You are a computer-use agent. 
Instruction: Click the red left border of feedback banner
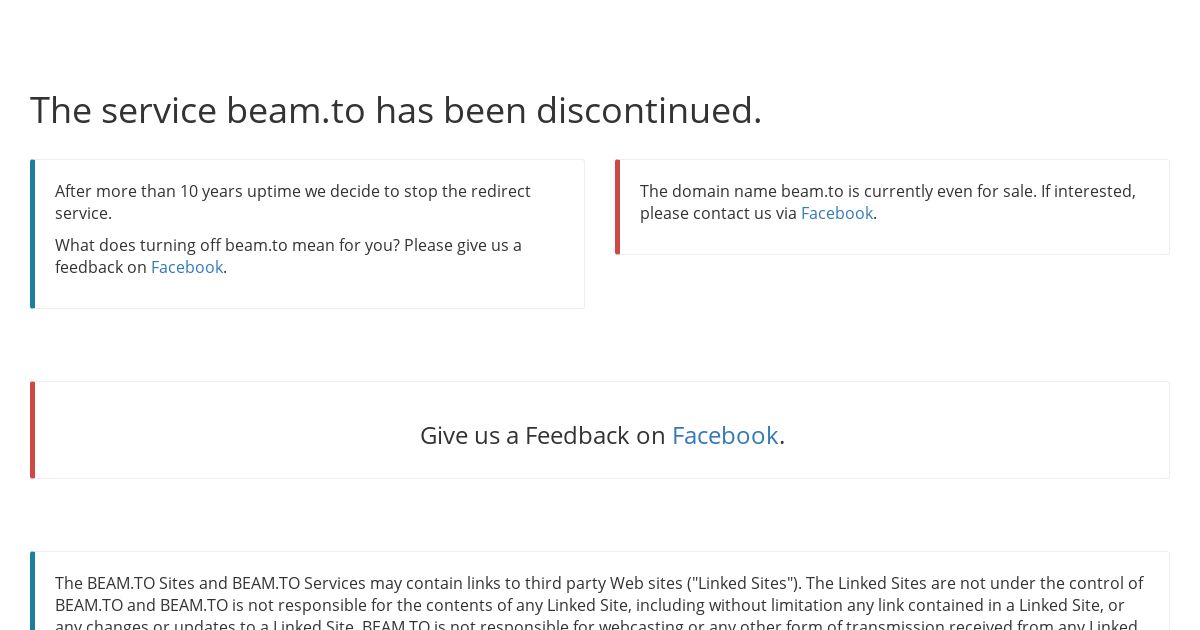(32, 430)
